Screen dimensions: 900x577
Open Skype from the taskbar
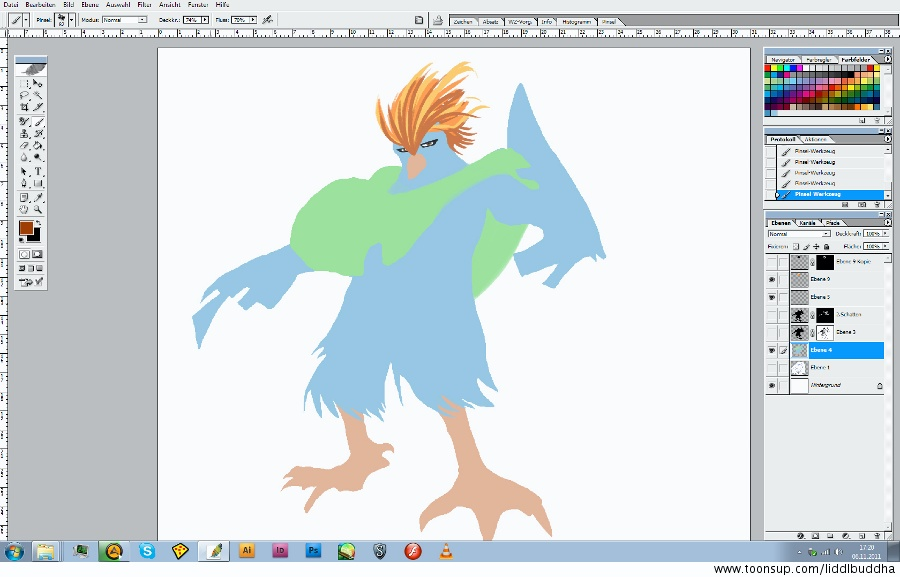(147, 552)
